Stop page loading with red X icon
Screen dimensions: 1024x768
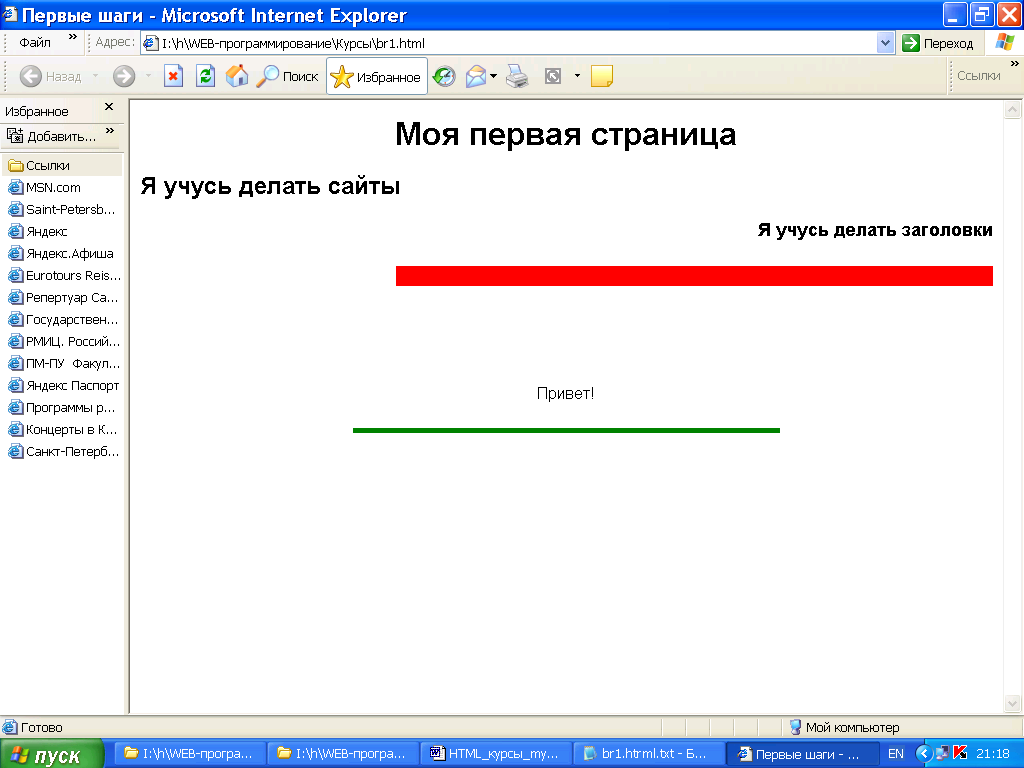click(173, 76)
